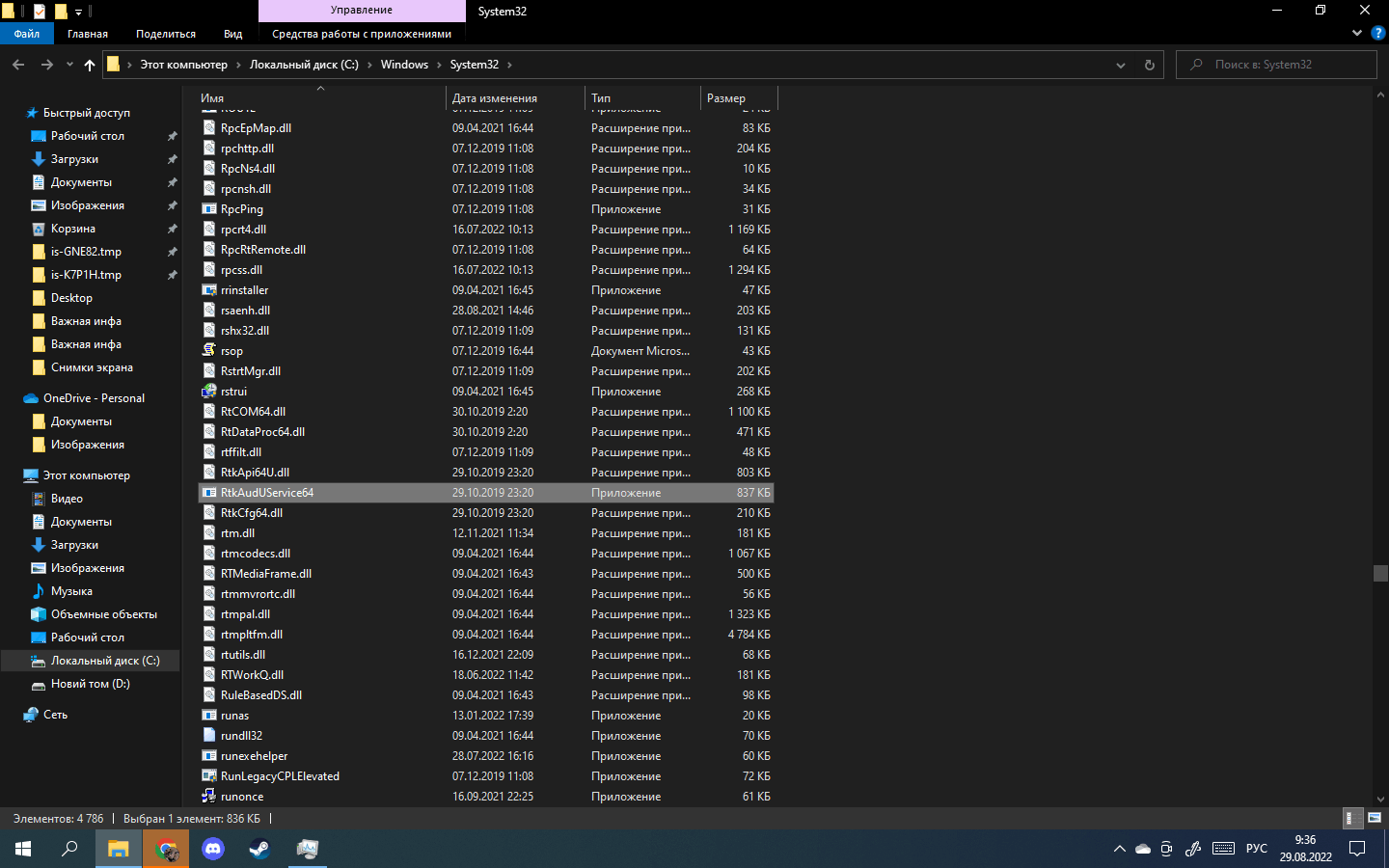
Task: Open Музыка under Этот компьютер
Action: [71, 591]
